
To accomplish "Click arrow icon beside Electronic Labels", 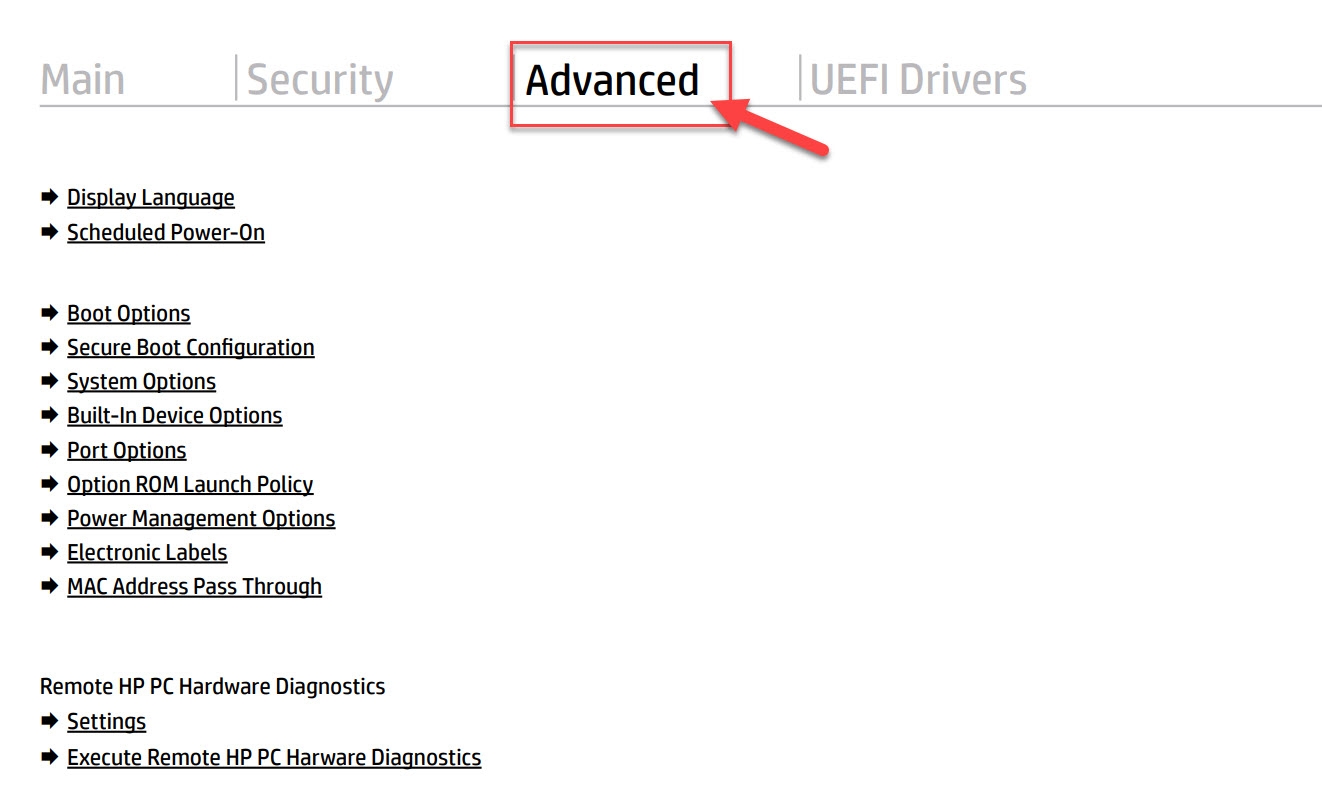I will coord(49,553).
